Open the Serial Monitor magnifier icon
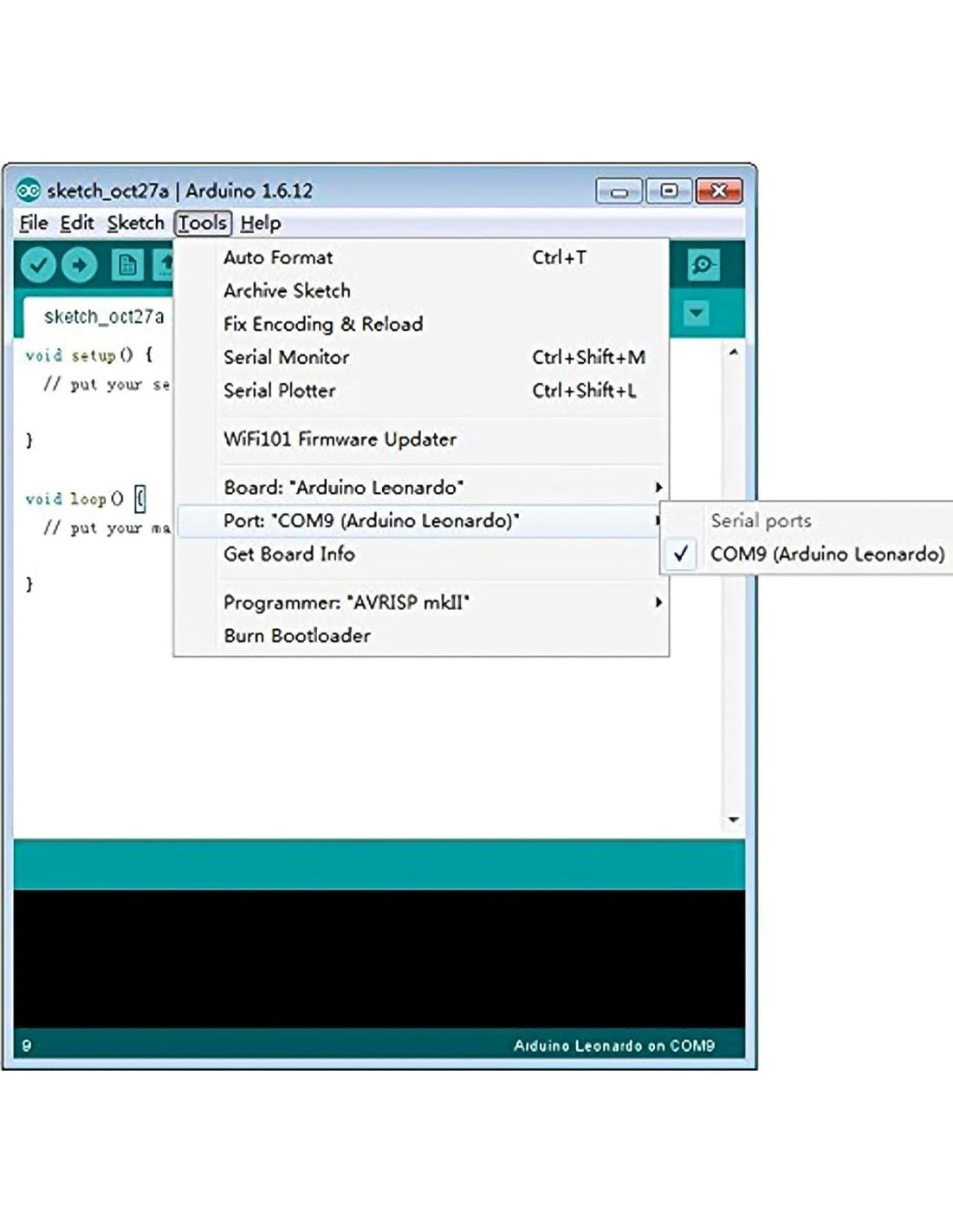The width and height of the screenshot is (953, 1232). click(x=703, y=265)
